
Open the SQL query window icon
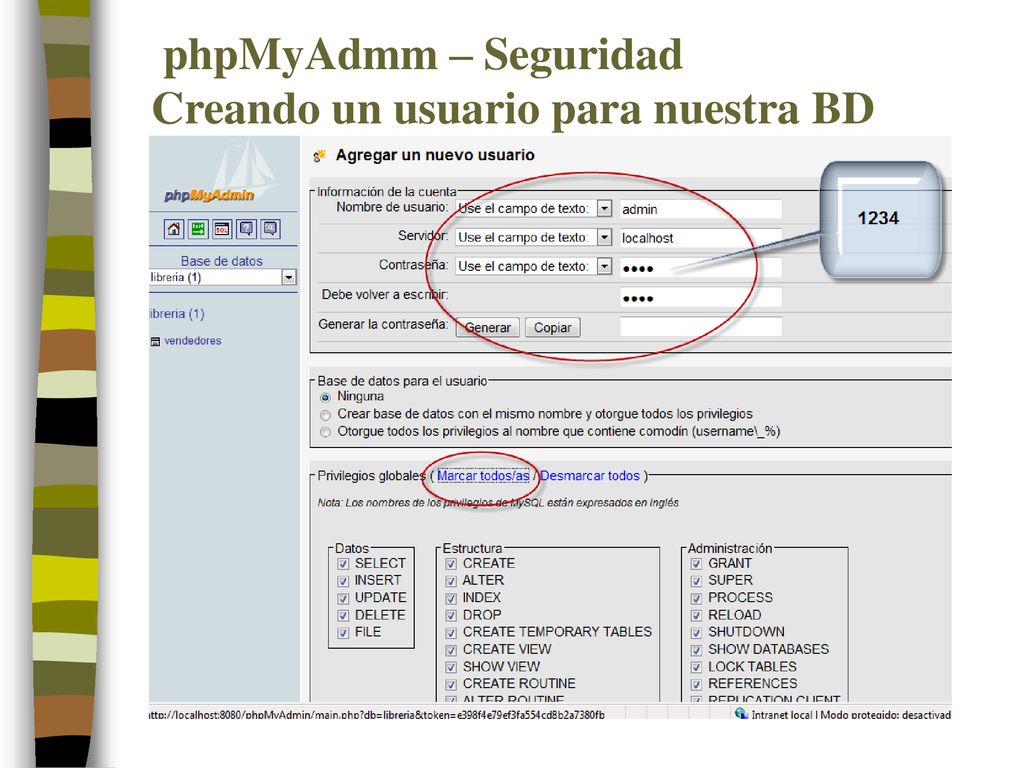222,229
